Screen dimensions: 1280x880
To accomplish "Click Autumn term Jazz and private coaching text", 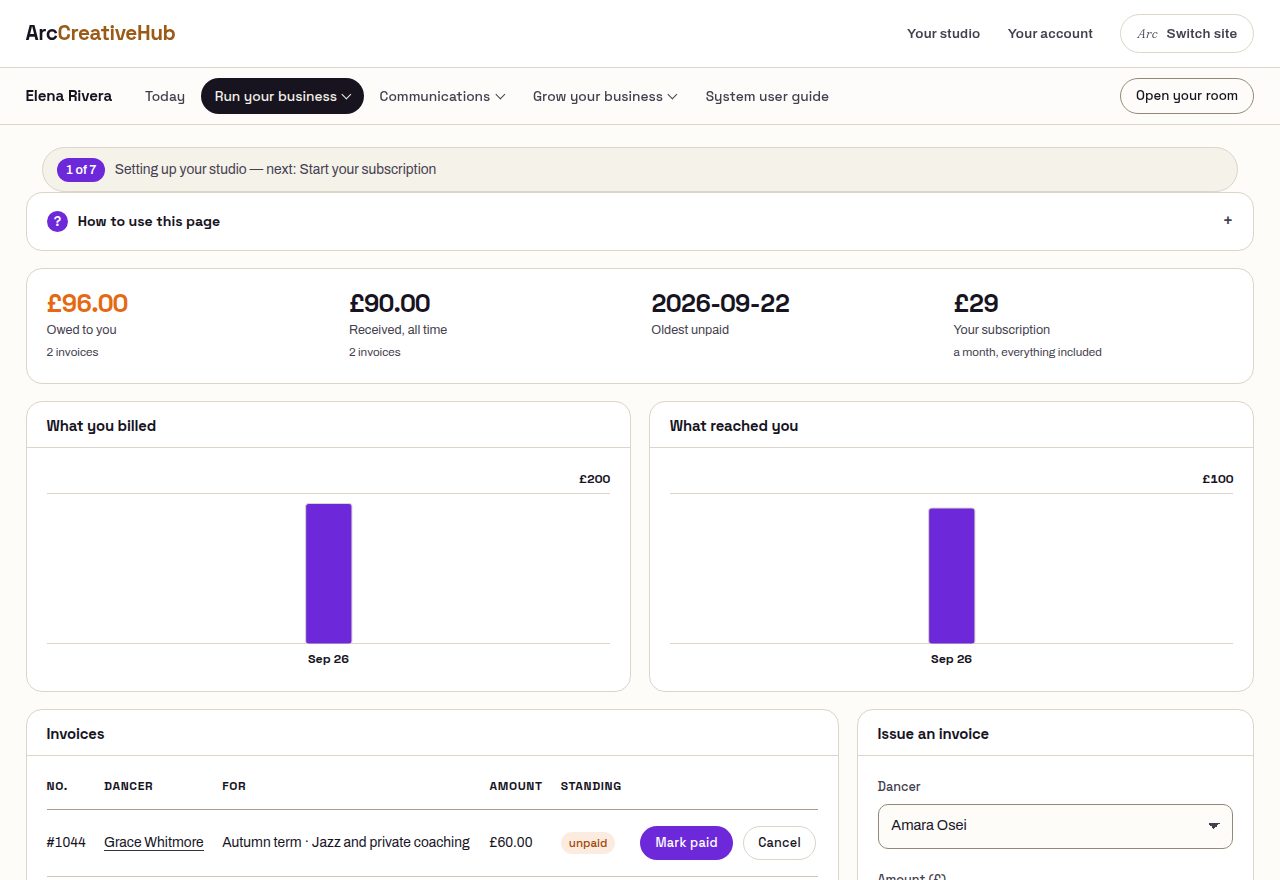I will point(346,842).
